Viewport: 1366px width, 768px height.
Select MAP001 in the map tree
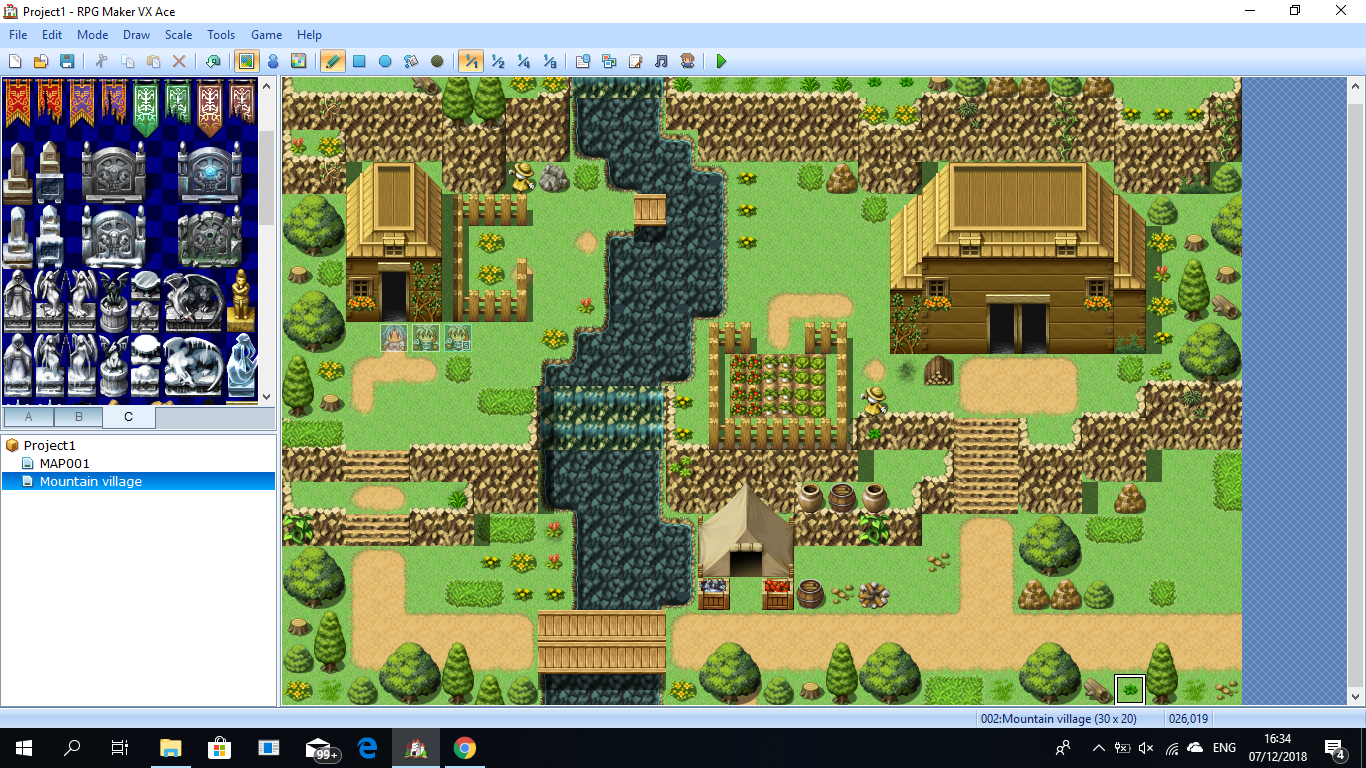click(64, 463)
